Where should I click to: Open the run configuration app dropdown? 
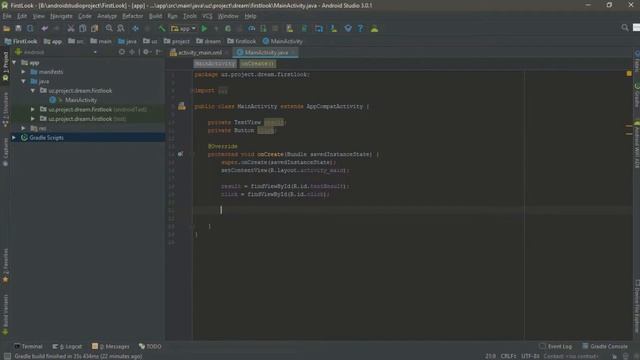click(x=184, y=29)
